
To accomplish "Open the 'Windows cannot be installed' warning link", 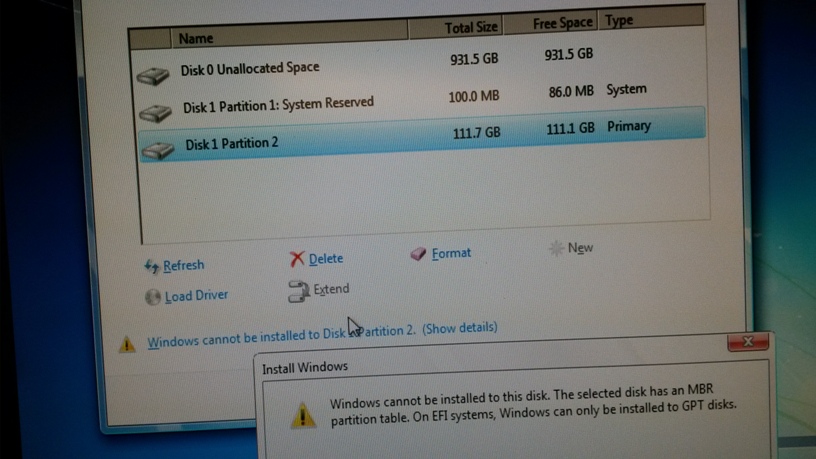I will pos(281,336).
